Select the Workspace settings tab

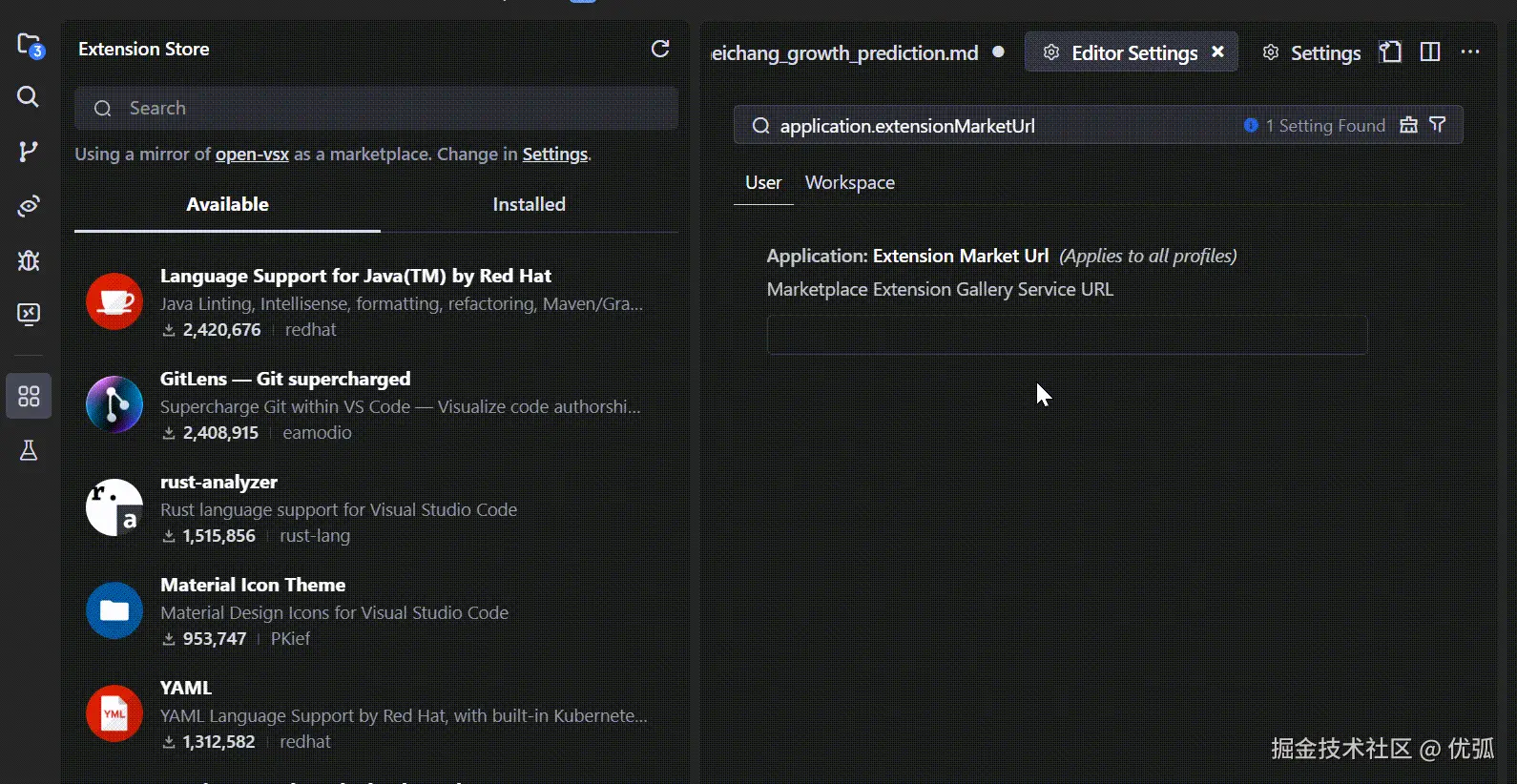click(849, 182)
